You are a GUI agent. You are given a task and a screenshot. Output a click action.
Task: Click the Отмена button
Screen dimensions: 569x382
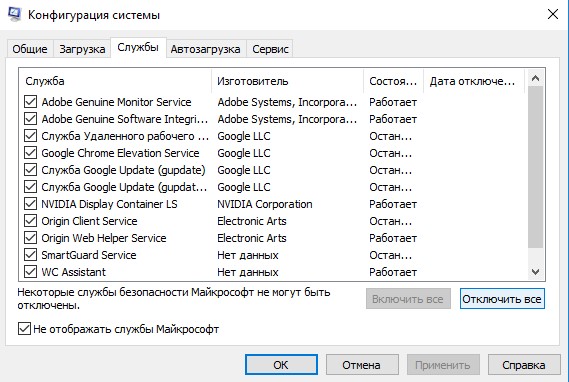362,365
